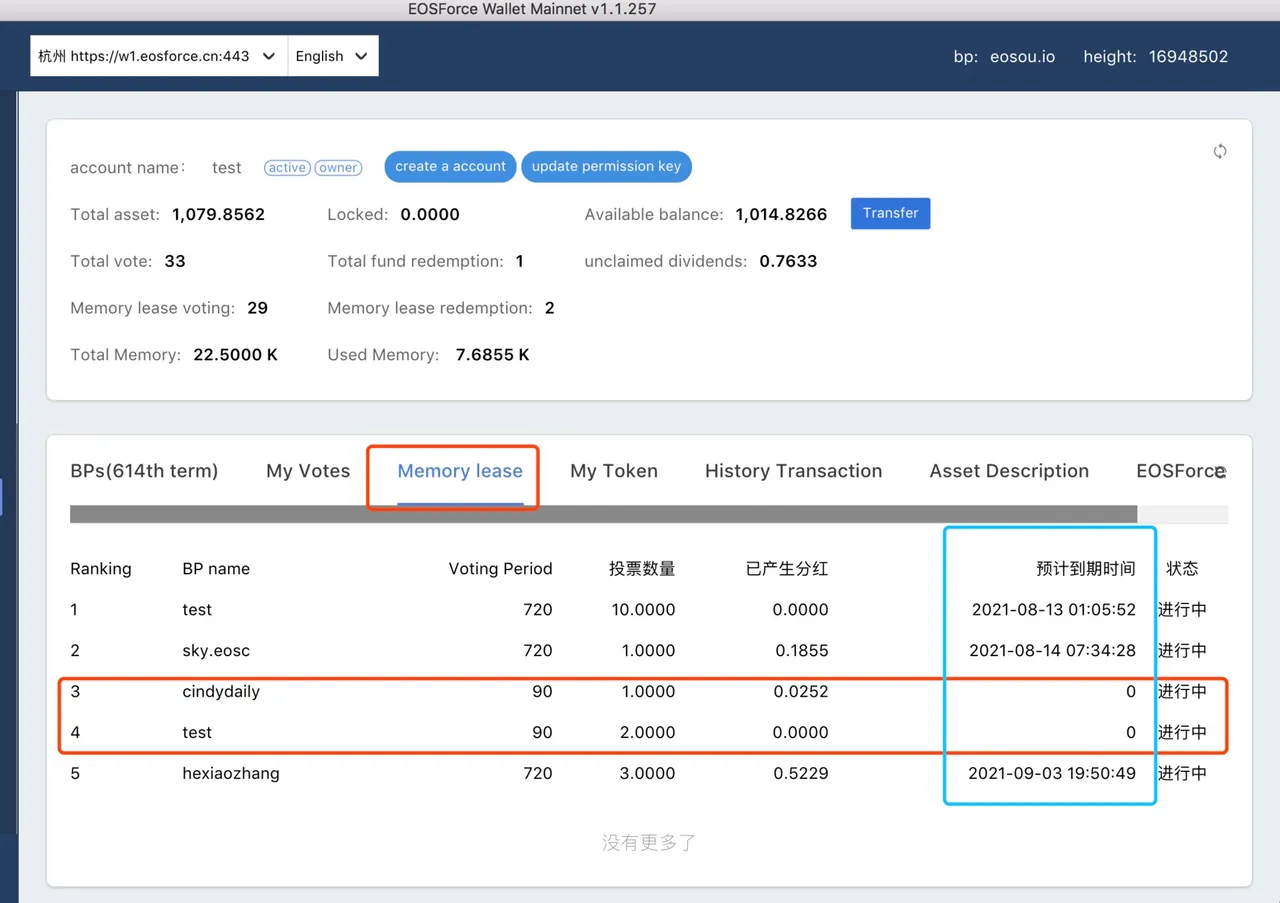The width and height of the screenshot is (1280, 903).
Task: Open the History Transaction tab
Action: [793, 471]
